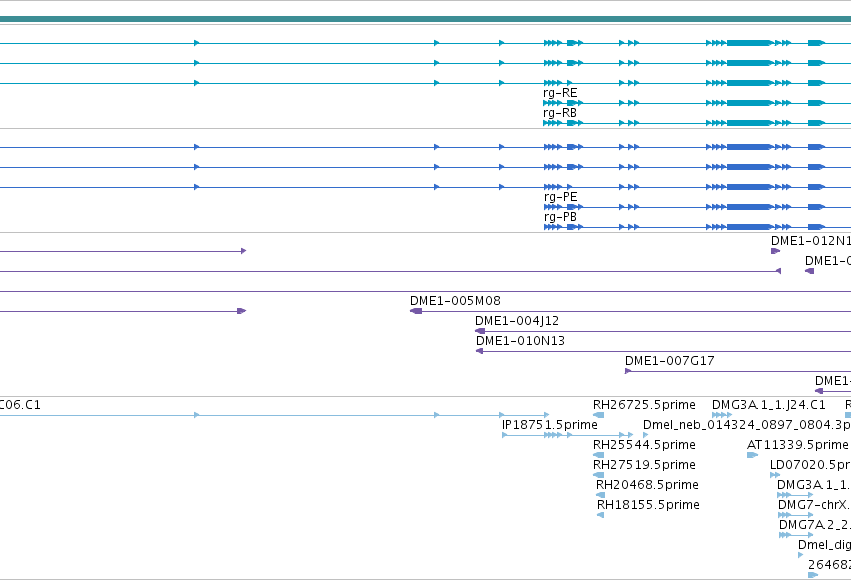Click the DMG7-chrX label
This screenshot has height=580, width=851.
point(814,505)
